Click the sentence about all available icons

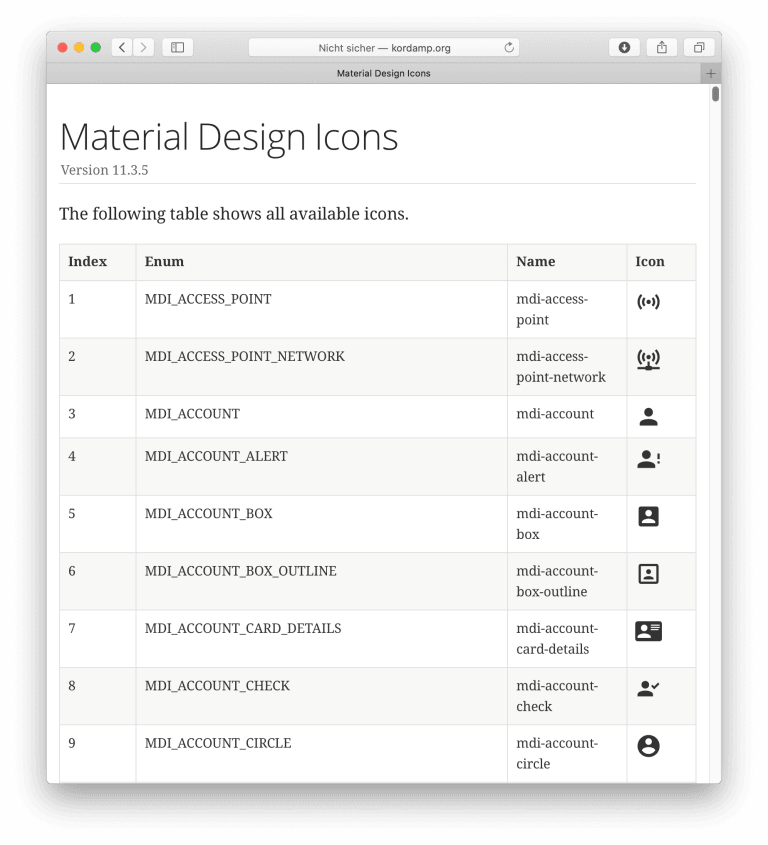point(234,214)
